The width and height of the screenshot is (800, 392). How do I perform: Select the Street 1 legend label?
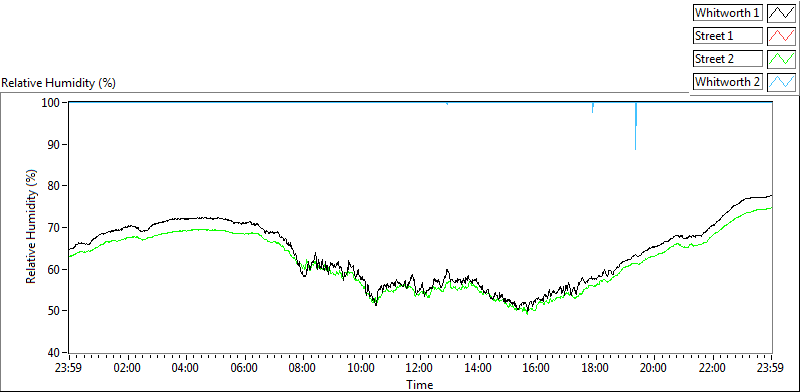coord(728,36)
